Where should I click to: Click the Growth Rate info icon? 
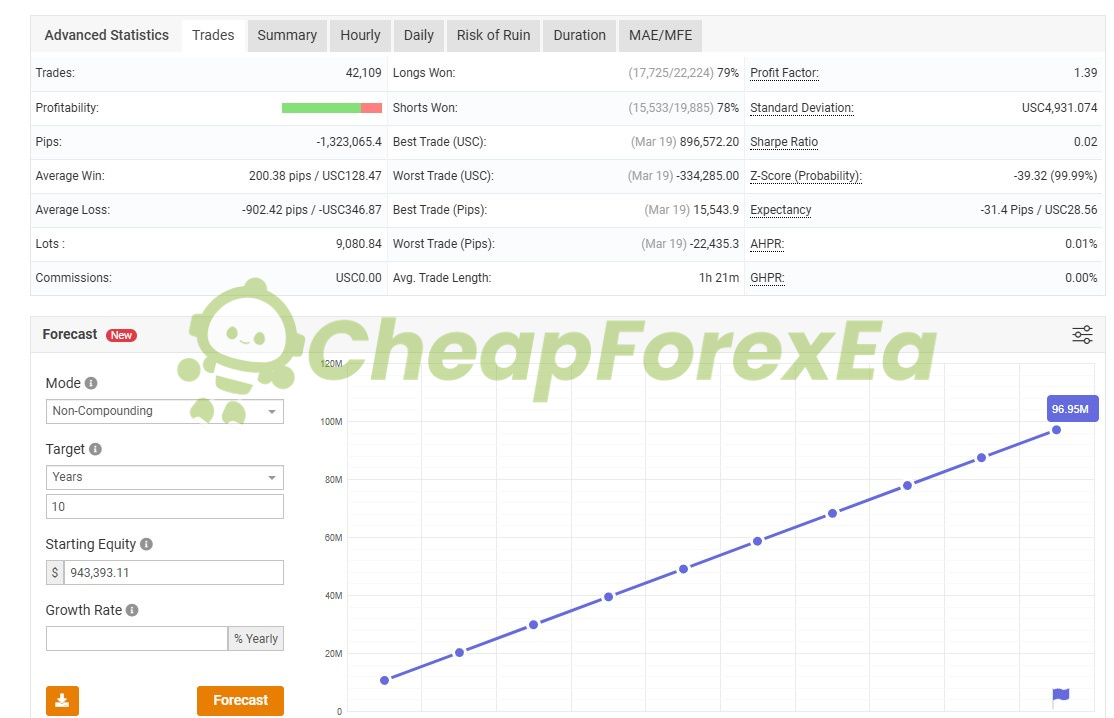[132, 610]
